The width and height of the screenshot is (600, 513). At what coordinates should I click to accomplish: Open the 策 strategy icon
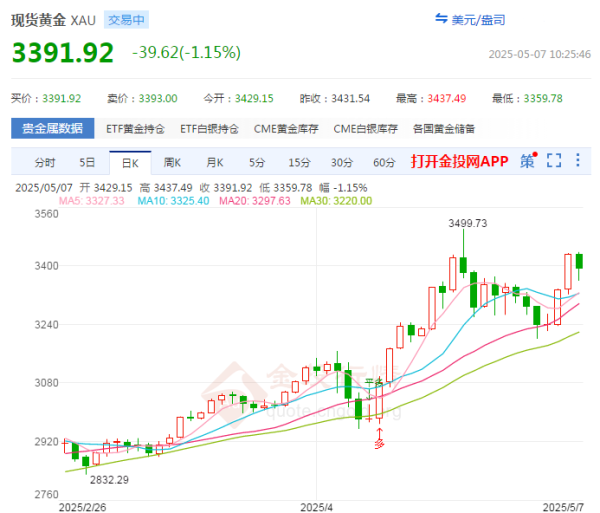click(x=528, y=161)
